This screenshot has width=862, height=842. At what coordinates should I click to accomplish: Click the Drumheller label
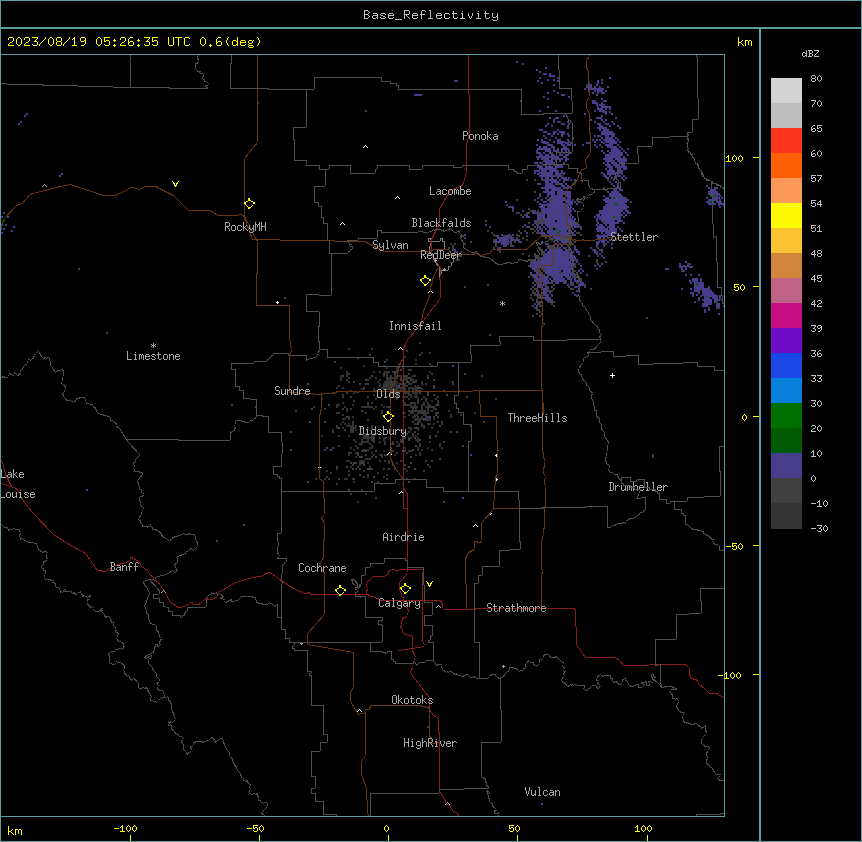coord(638,487)
